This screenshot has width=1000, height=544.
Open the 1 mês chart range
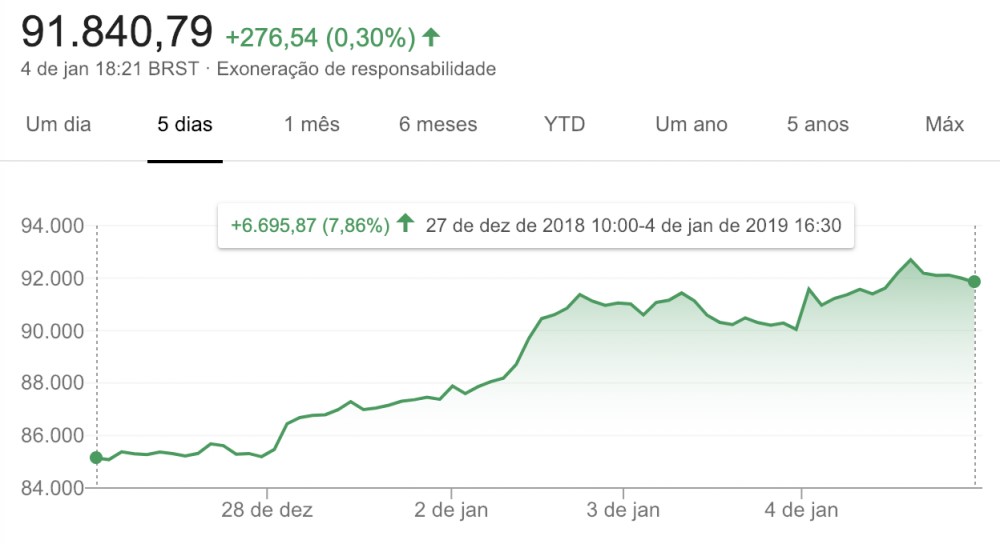[x=312, y=125]
